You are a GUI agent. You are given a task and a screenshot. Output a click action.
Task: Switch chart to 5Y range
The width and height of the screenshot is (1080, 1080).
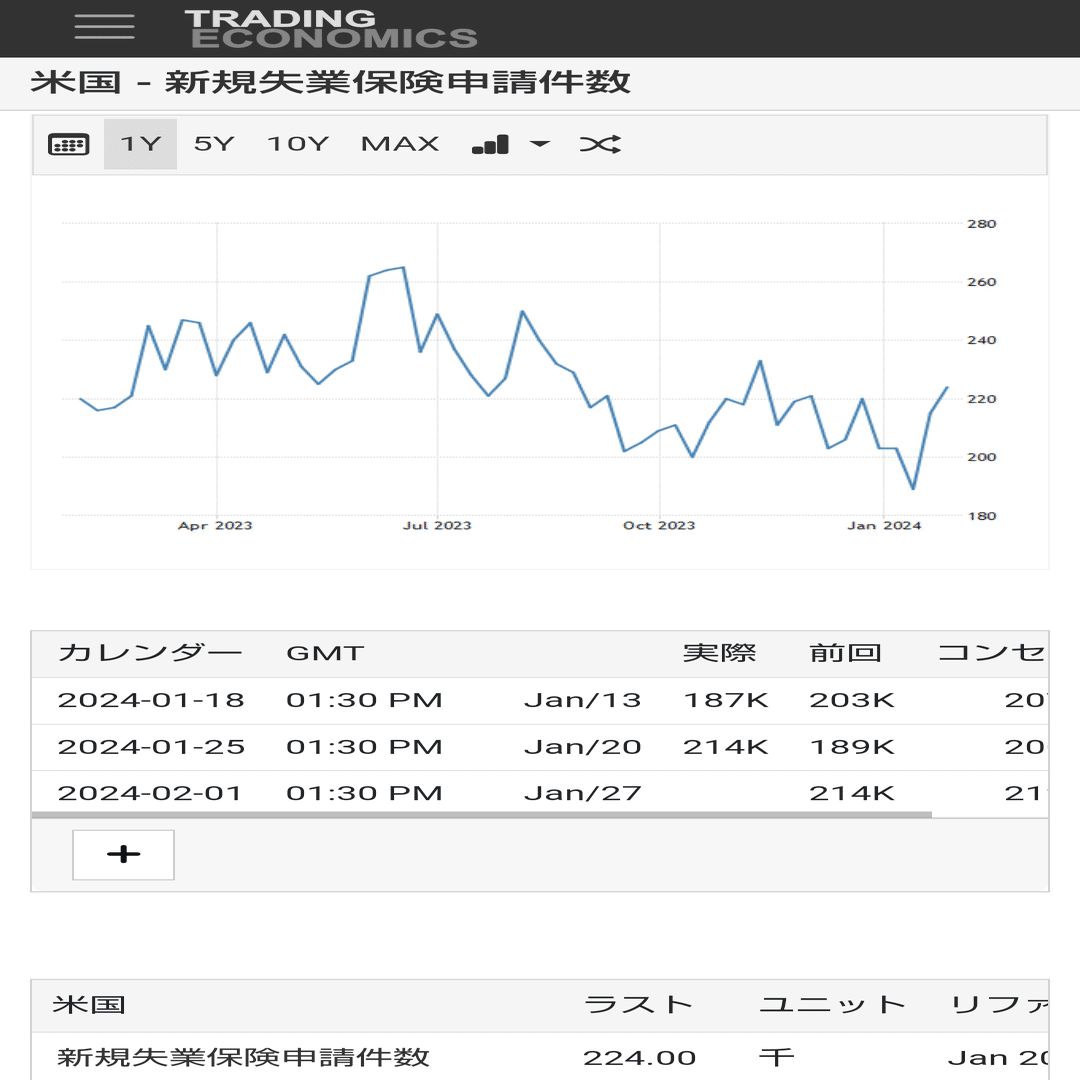tap(214, 144)
